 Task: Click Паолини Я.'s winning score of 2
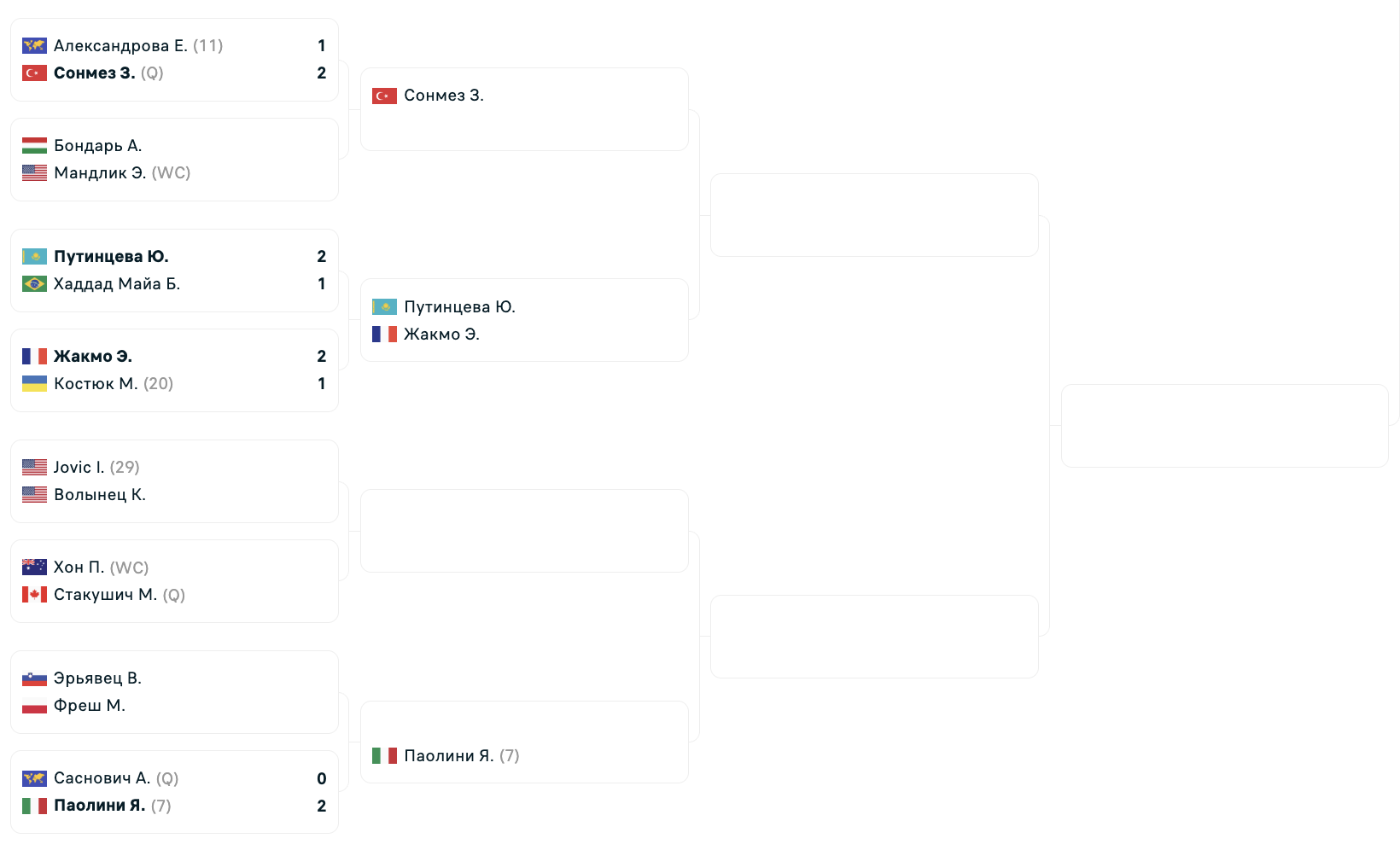(x=321, y=806)
